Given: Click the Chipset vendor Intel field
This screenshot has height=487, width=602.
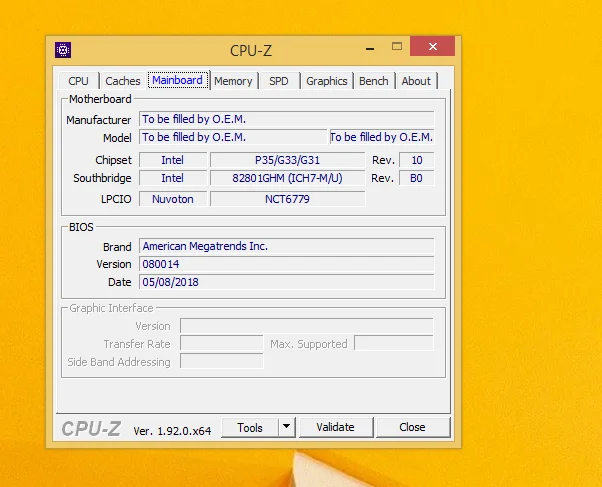Looking at the screenshot, I should click(173, 160).
